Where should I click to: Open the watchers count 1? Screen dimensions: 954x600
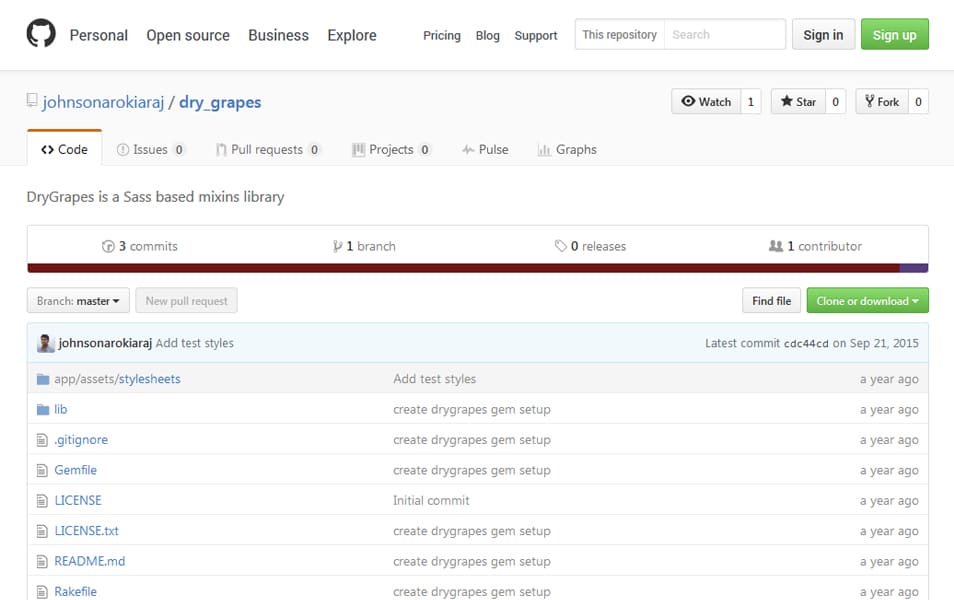(751, 102)
